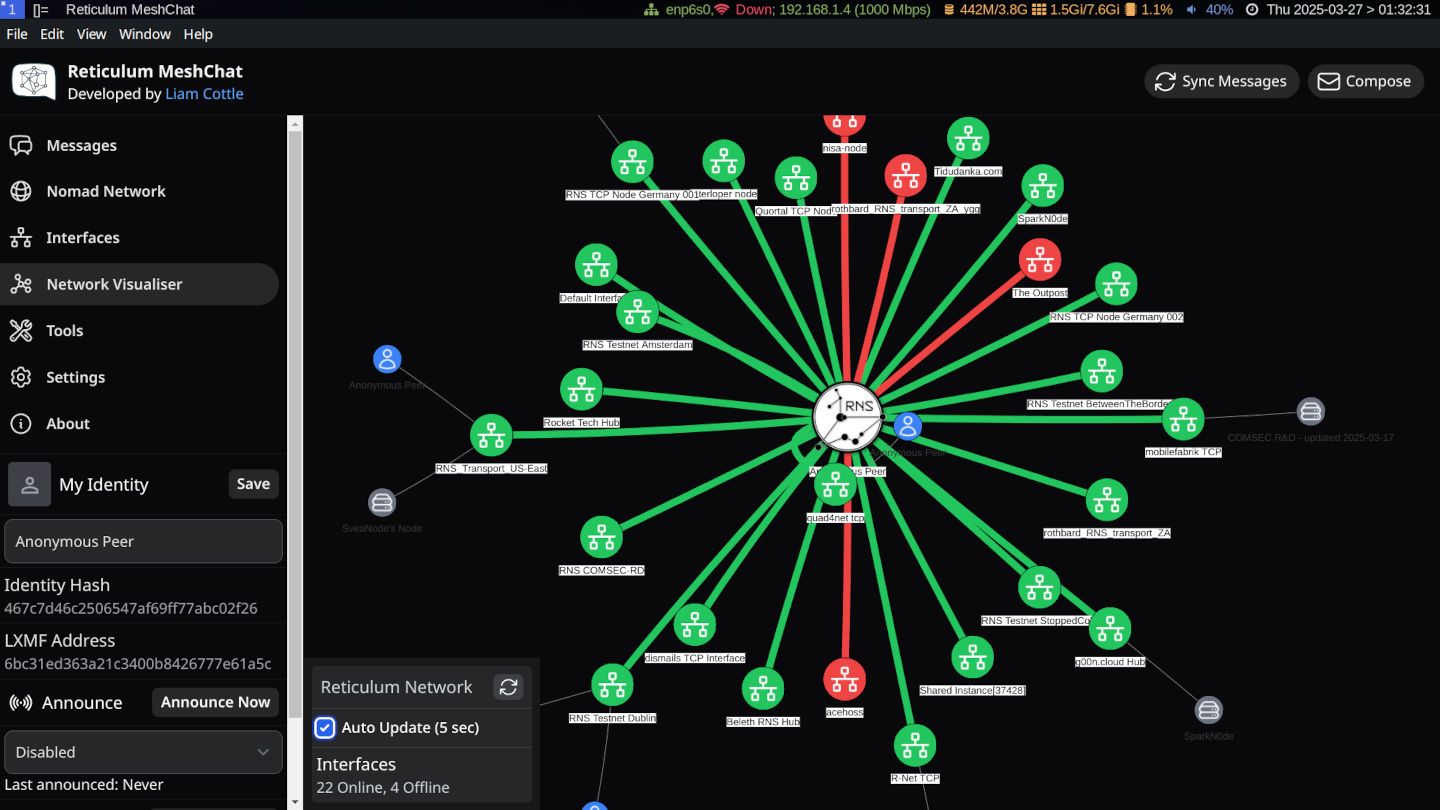Open the Edit menu
The image size is (1440, 810).
[52, 34]
